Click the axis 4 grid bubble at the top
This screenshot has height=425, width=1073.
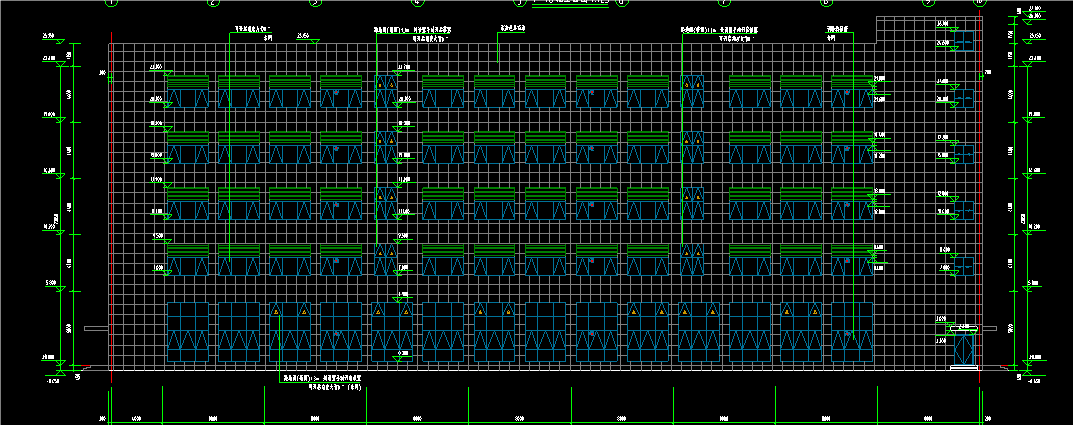pyautogui.click(x=417, y=2)
